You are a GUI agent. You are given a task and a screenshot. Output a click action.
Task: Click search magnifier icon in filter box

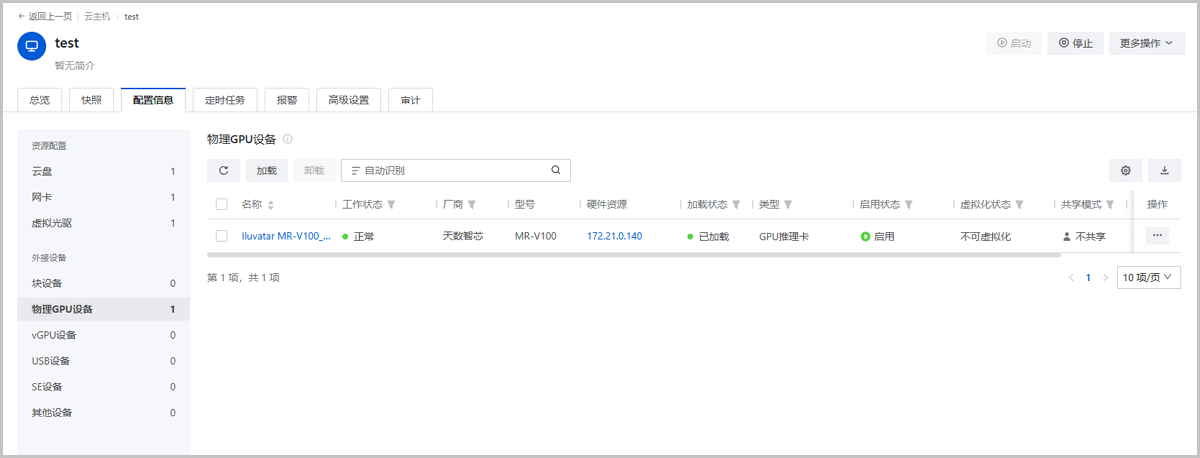[x=556, y=170]
